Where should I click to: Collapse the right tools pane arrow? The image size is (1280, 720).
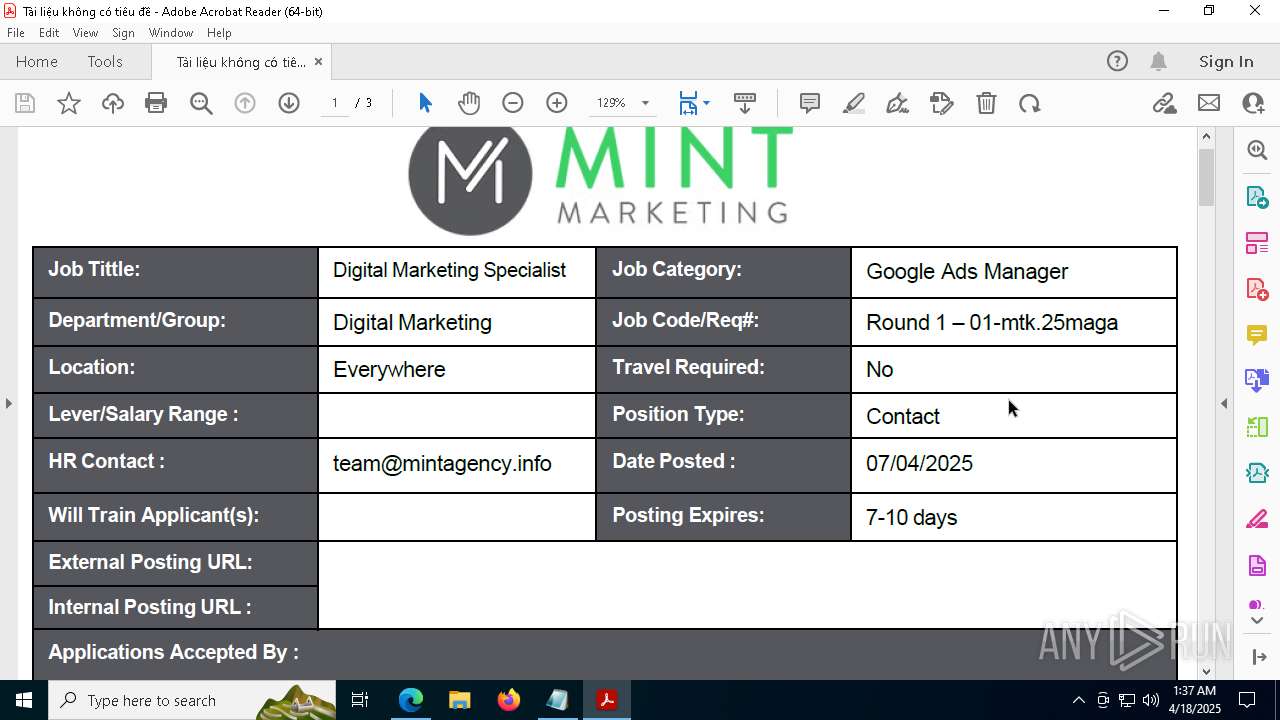1223,403
